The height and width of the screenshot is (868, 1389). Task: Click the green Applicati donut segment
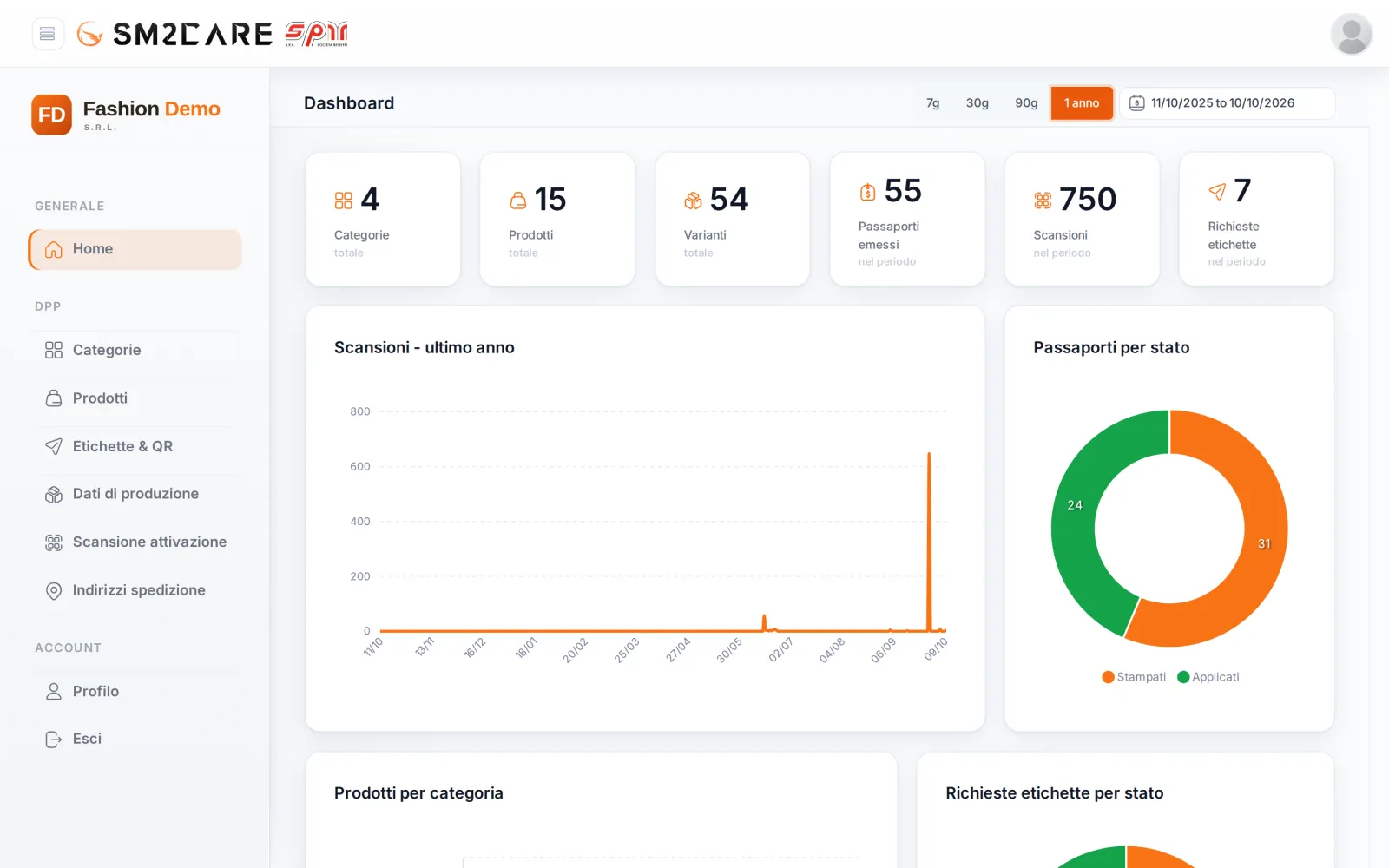point(1075,505)
